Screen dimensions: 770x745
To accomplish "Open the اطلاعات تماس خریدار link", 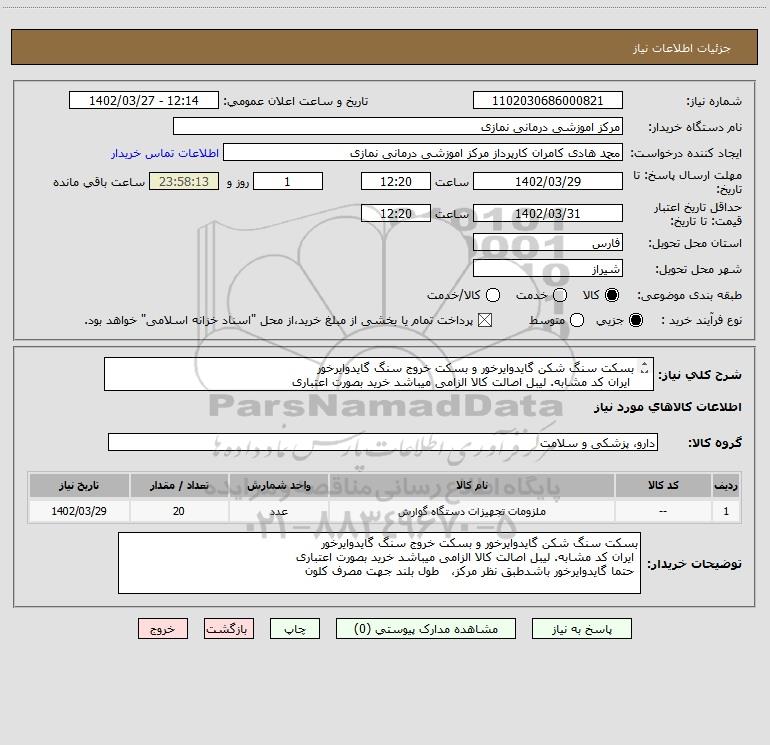I will pos(165,153).
